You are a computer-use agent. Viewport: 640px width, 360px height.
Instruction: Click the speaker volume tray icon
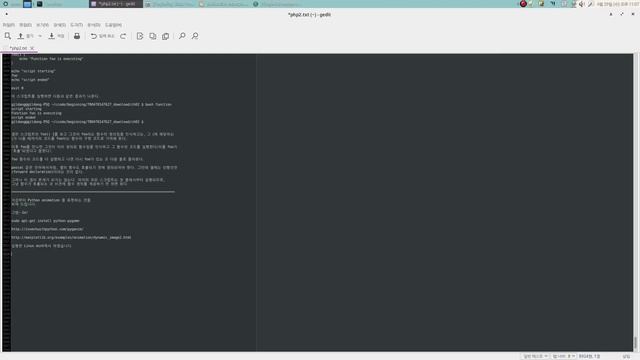pos(581,4)
